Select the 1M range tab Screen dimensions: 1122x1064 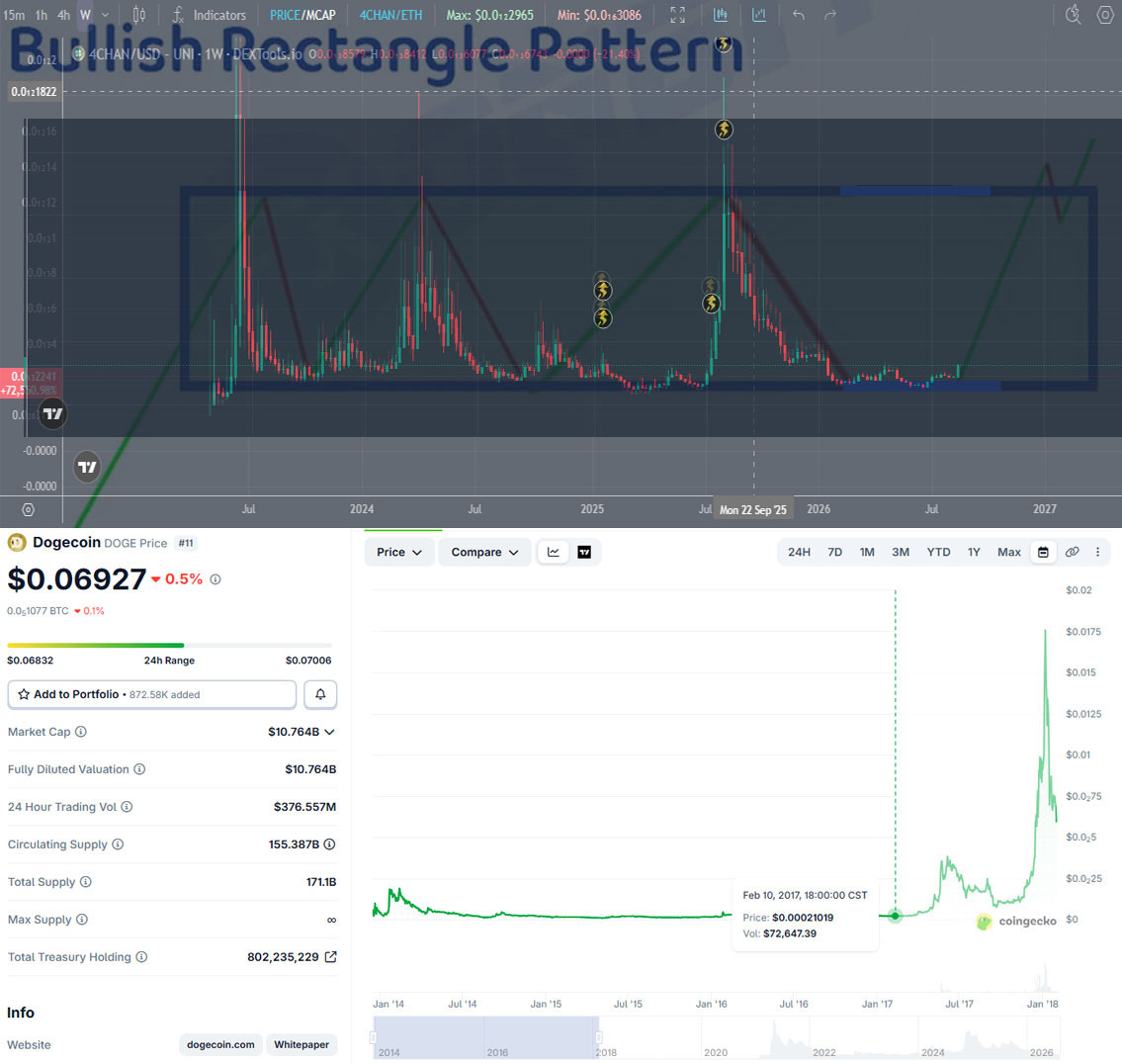coord(867,552)
